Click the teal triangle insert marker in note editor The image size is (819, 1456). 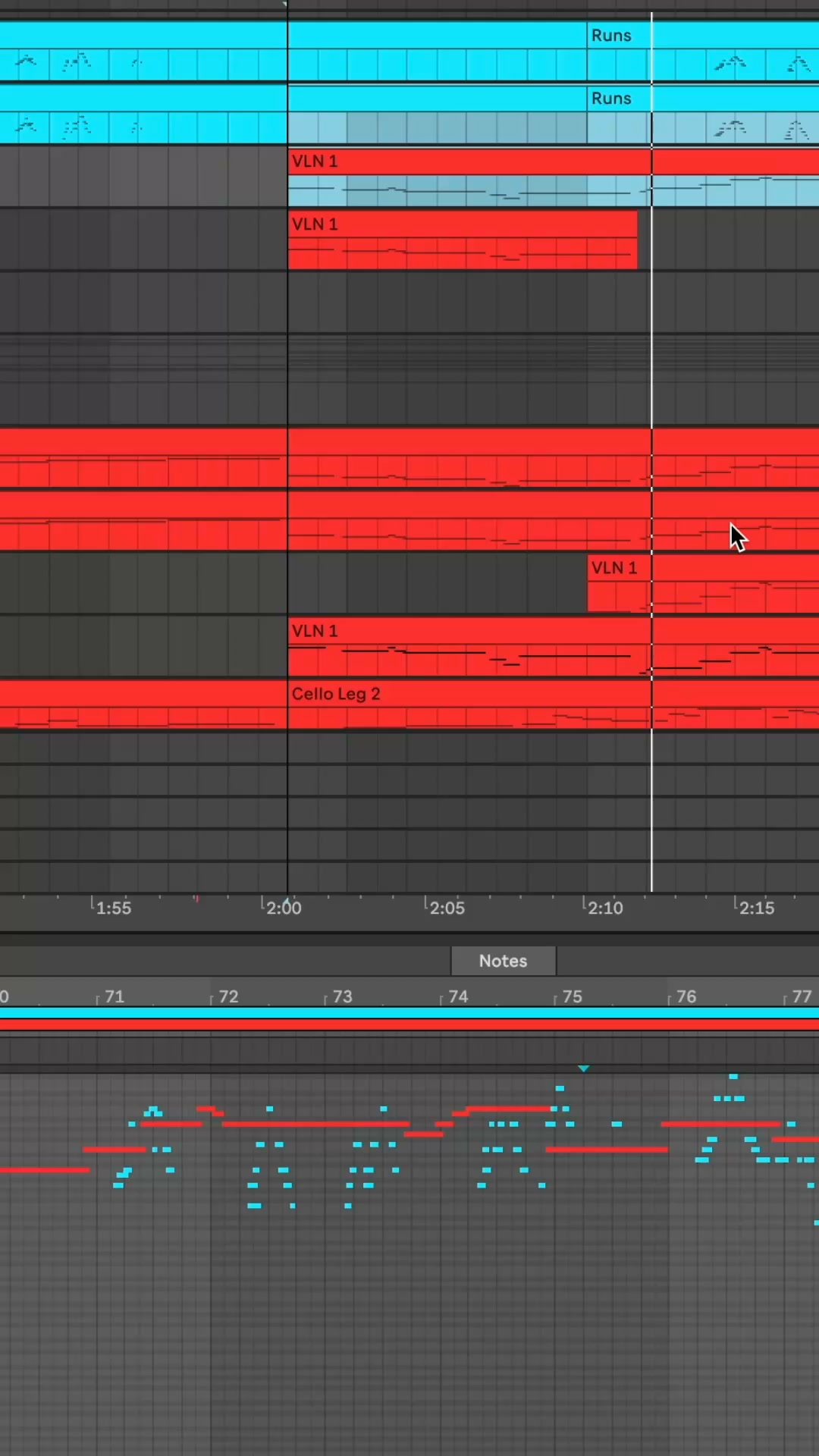583,1068
